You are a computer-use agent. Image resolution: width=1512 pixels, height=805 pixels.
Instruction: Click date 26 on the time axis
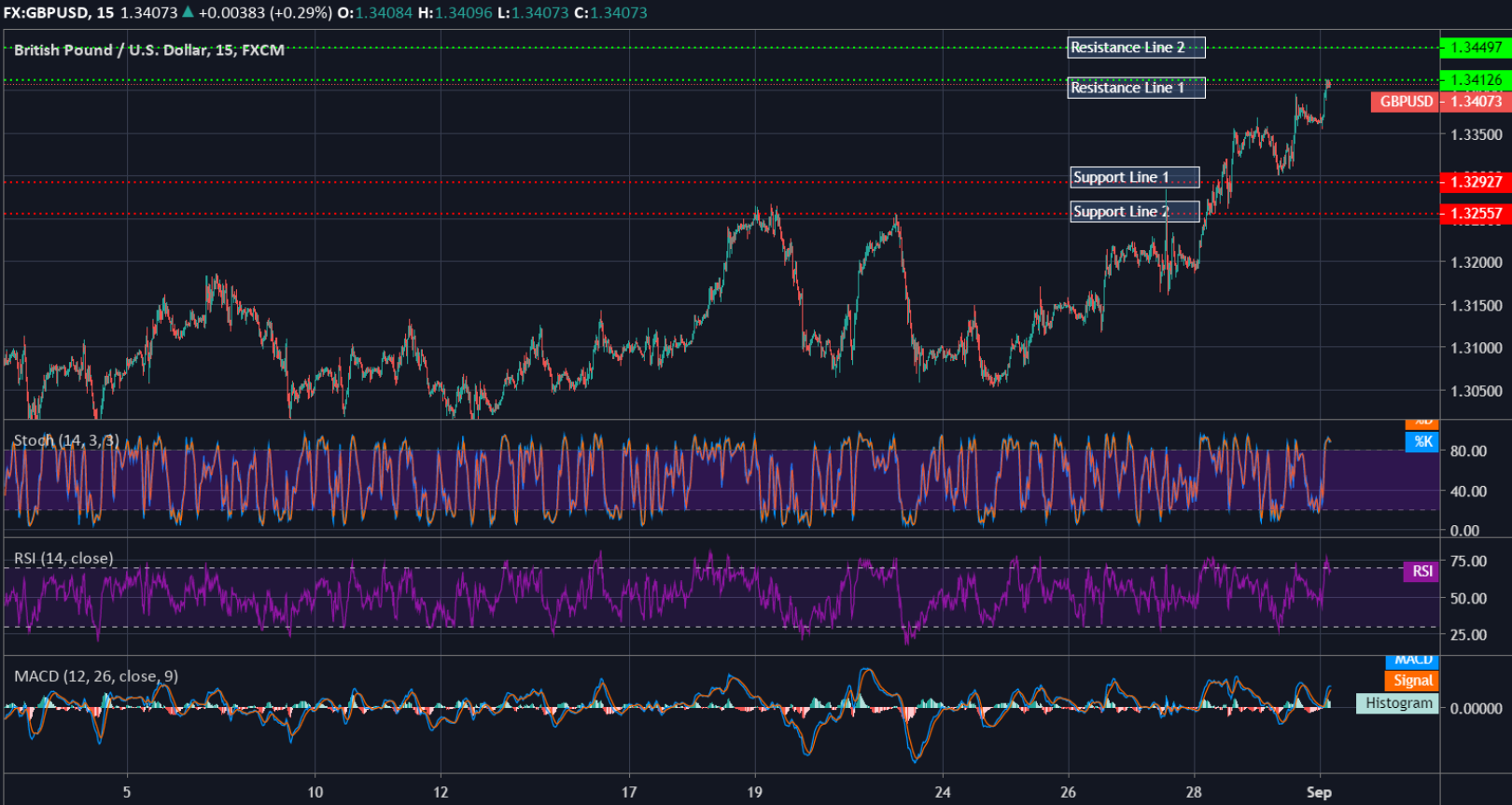[x=1068, y=792]
